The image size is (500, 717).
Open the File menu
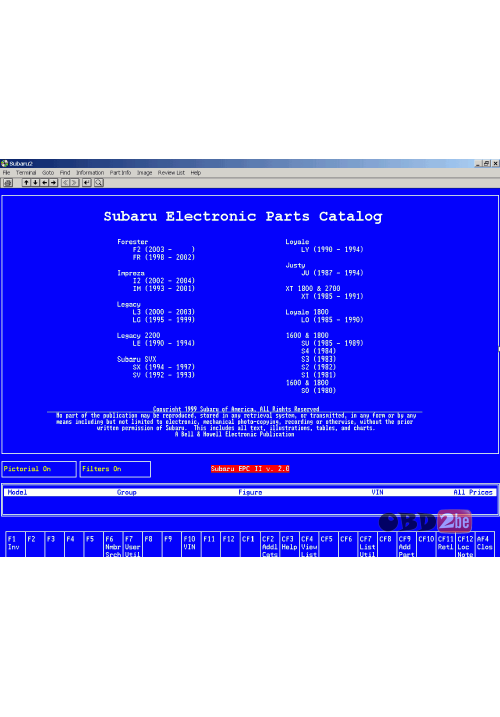[6, 173]
